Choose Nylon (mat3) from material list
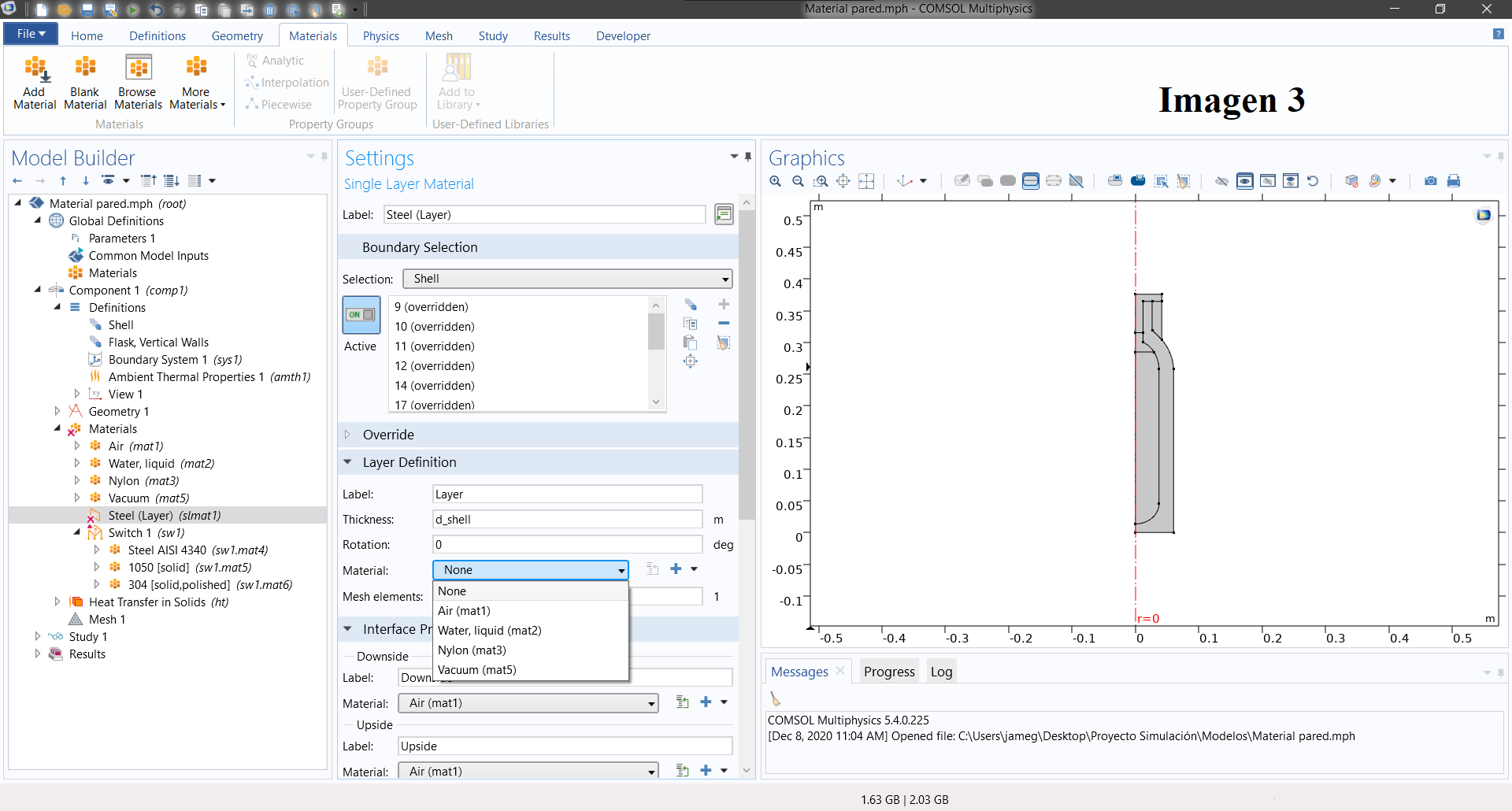The height and width of the screenshot is (811, 1512). coord(472,650)
